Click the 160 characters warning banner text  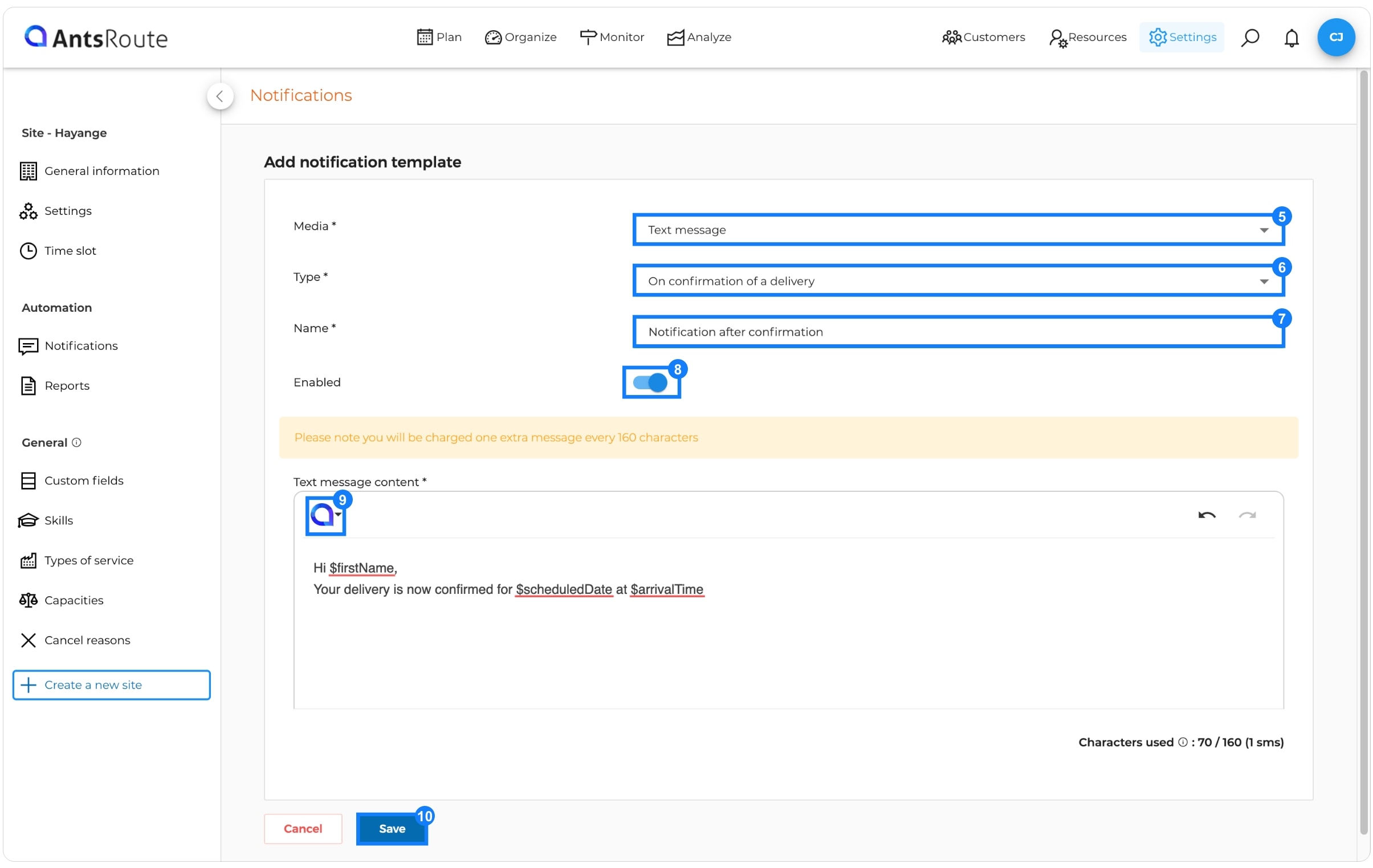pyautogui.click(x=496, y=437)
